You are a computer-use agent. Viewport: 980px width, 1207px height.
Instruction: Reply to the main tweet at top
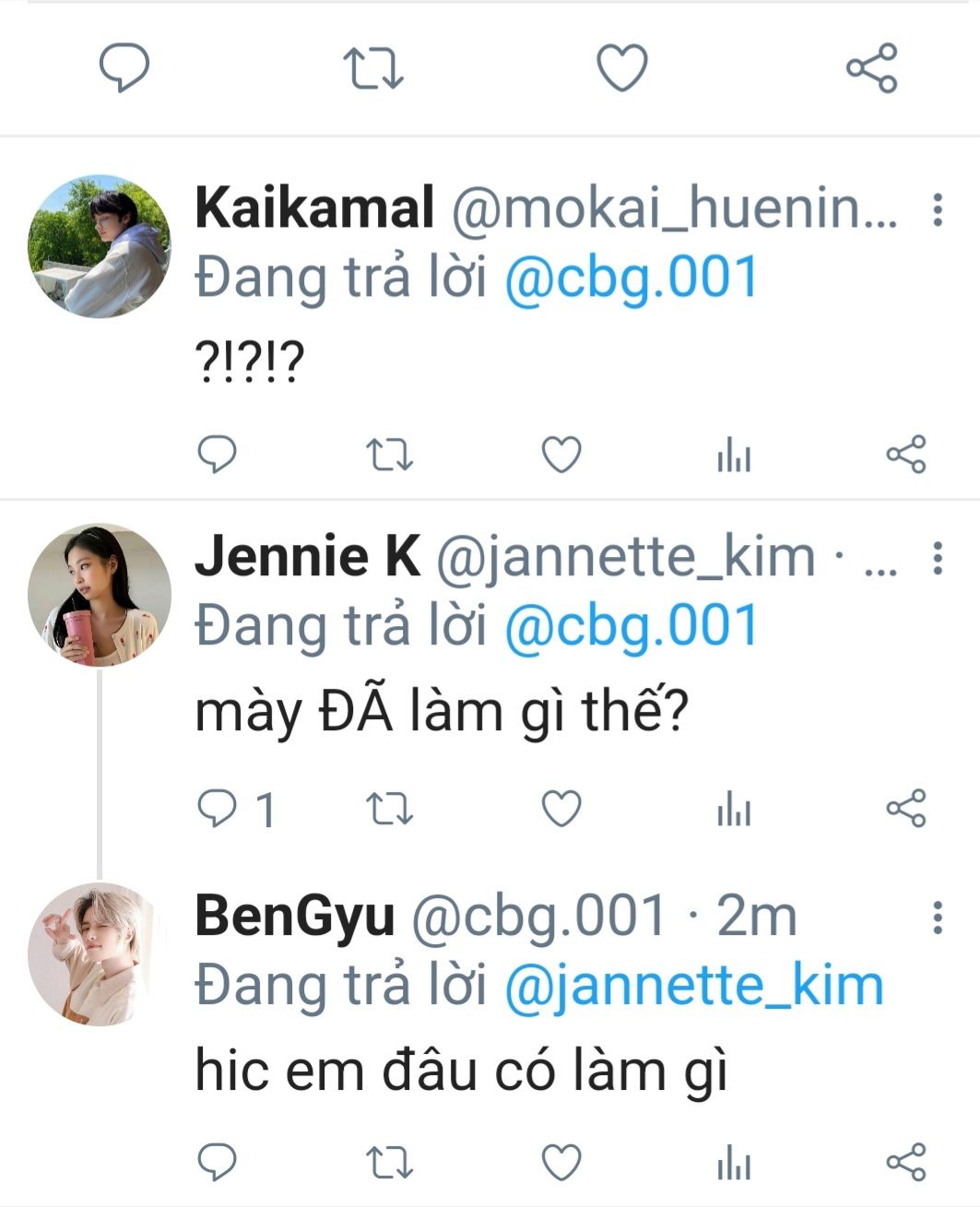[x=124, y=67]
